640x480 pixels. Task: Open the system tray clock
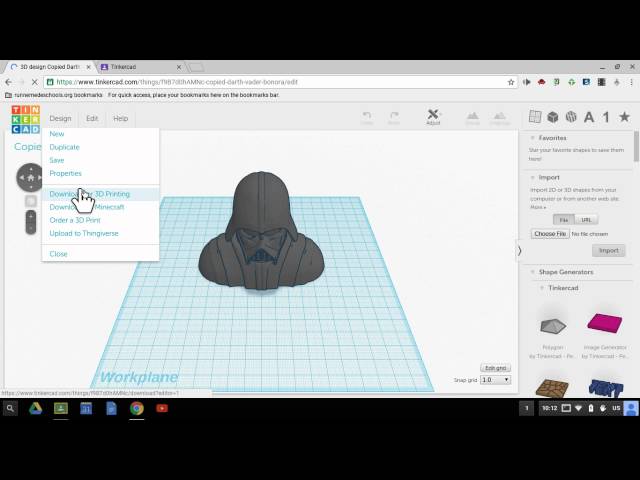549,408
